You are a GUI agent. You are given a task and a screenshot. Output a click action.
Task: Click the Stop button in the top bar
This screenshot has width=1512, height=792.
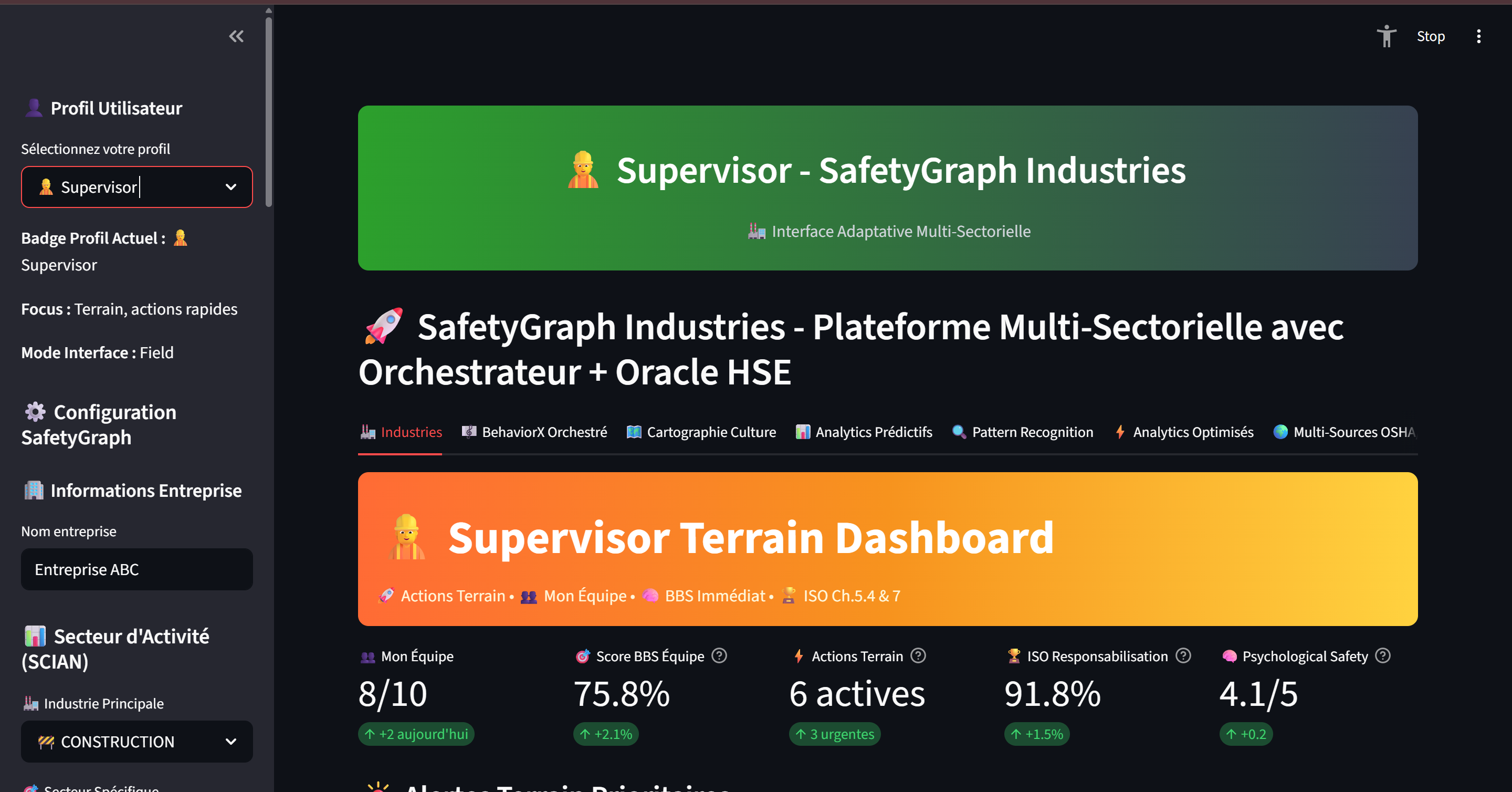pos(1431,36)
